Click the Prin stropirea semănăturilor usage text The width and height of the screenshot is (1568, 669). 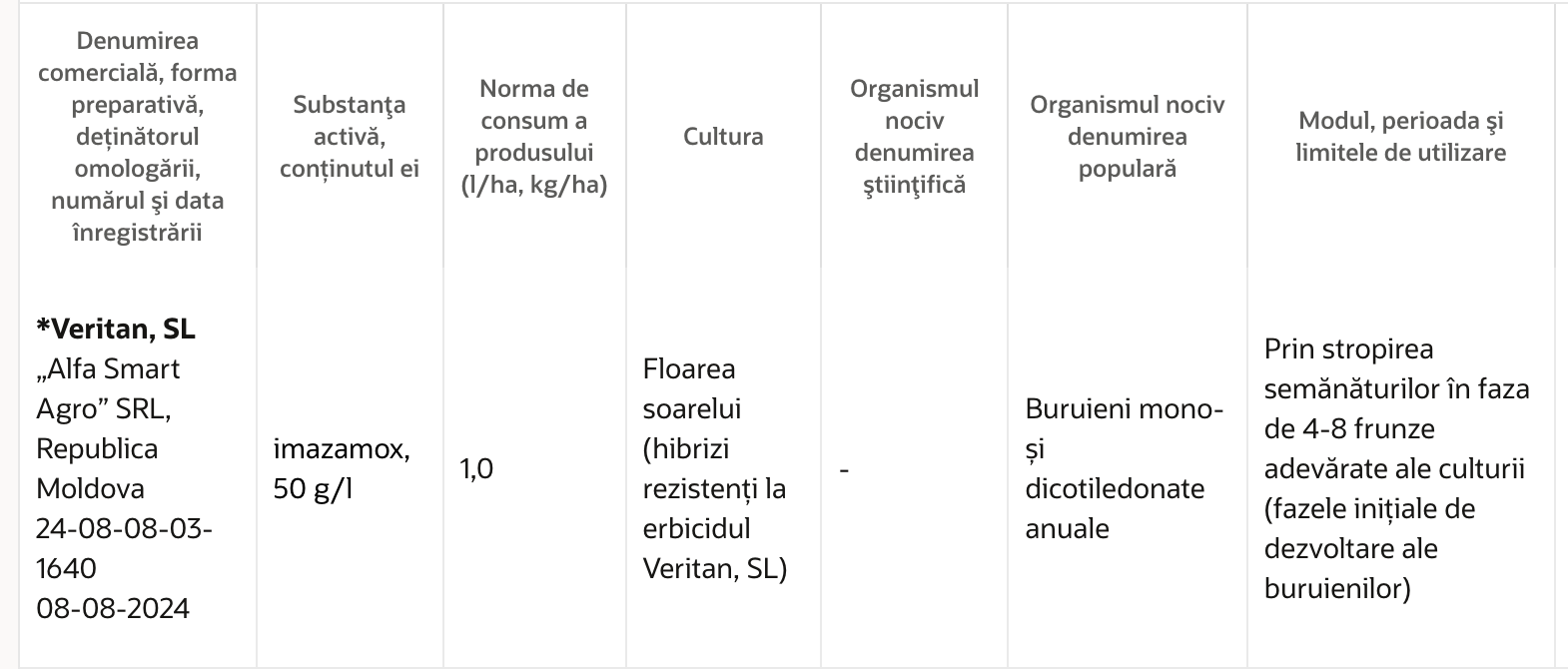[1397, 468]
